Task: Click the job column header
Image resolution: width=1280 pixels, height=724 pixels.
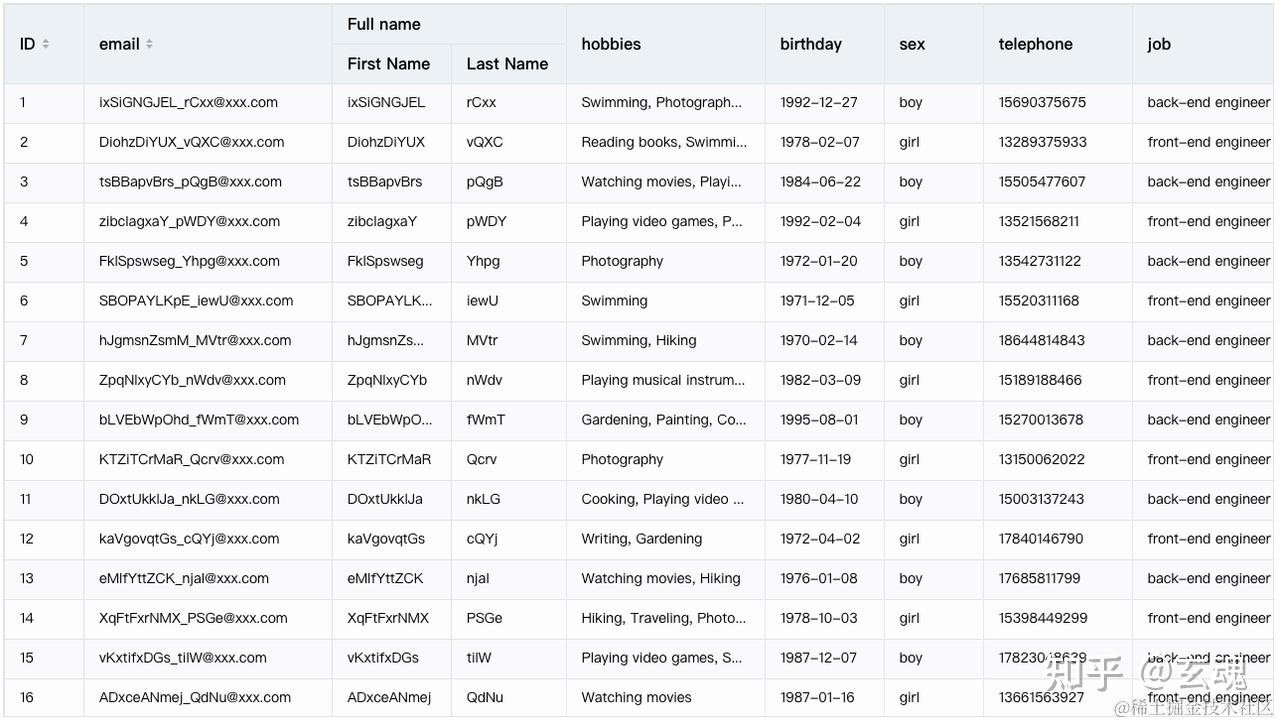Action: coord(1159,44)
